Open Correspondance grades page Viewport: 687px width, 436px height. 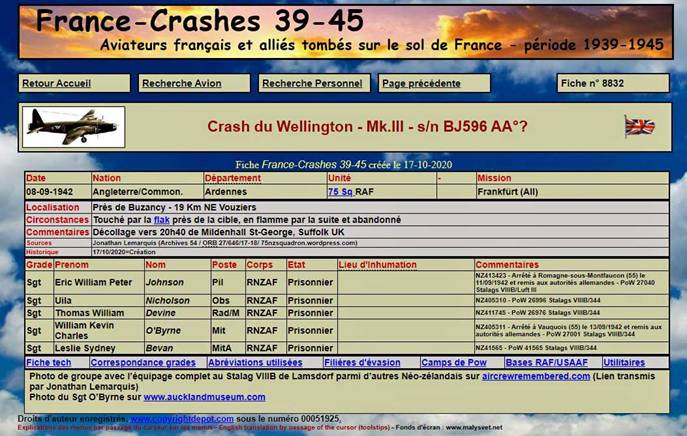coord(144,362)
